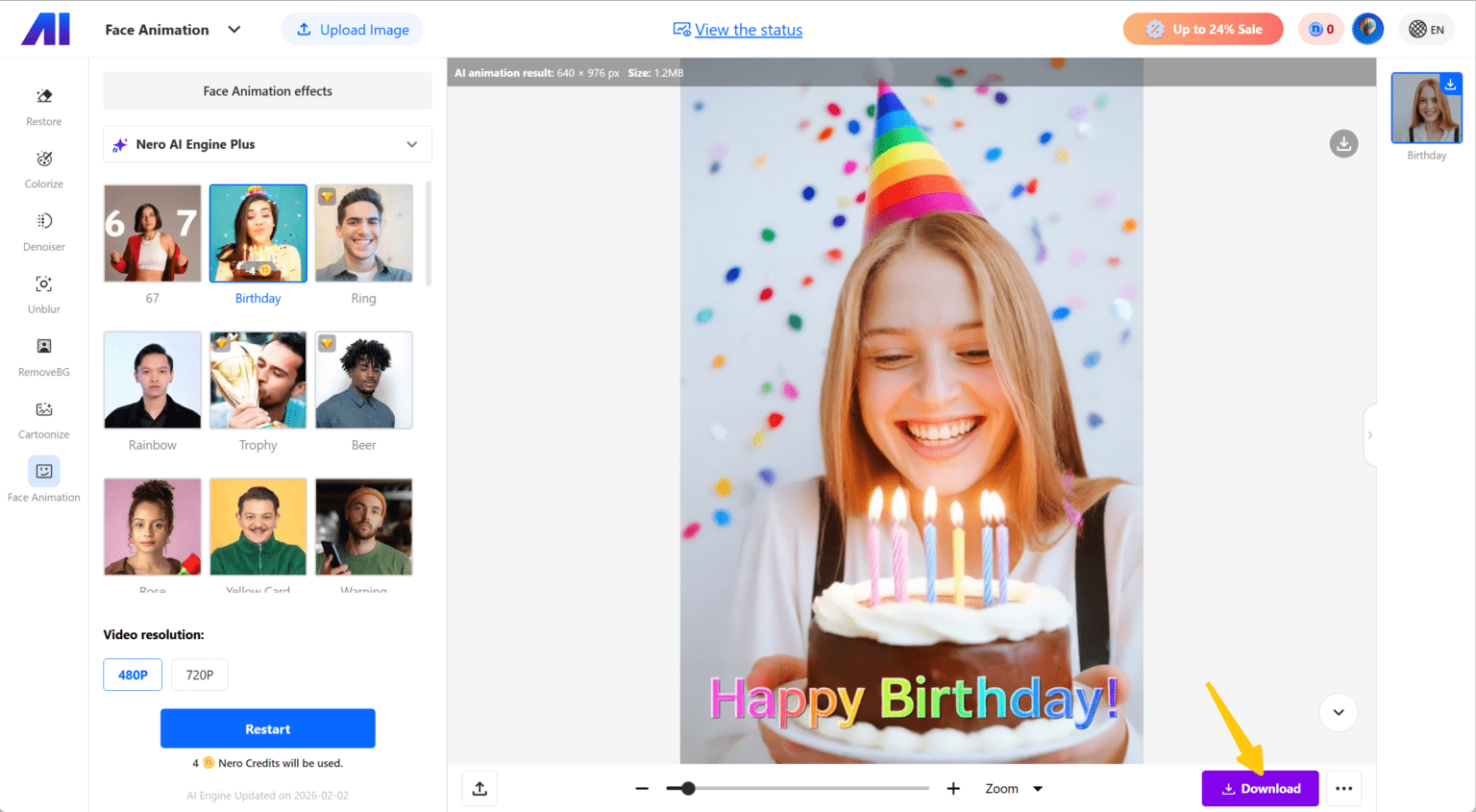Click the zoom slider handle

(688, 789)
